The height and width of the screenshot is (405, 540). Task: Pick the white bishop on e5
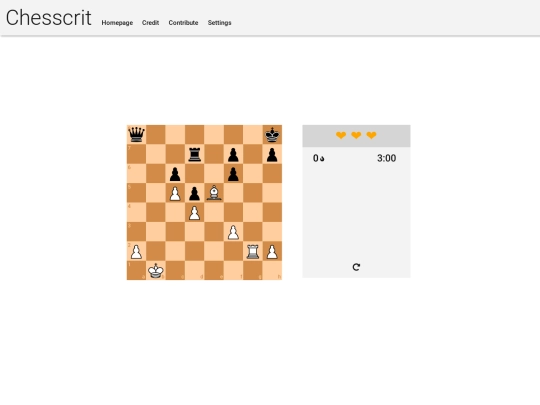coord(214,193)
